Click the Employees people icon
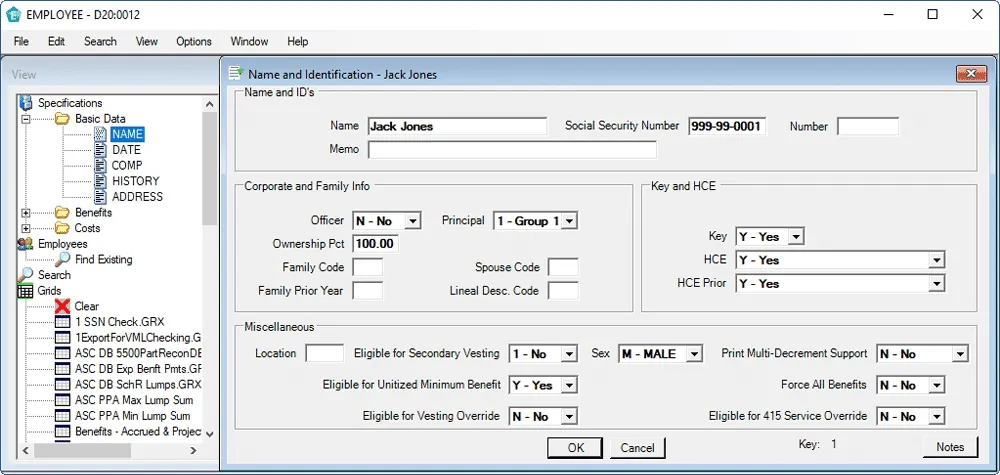 pos(26,244)
